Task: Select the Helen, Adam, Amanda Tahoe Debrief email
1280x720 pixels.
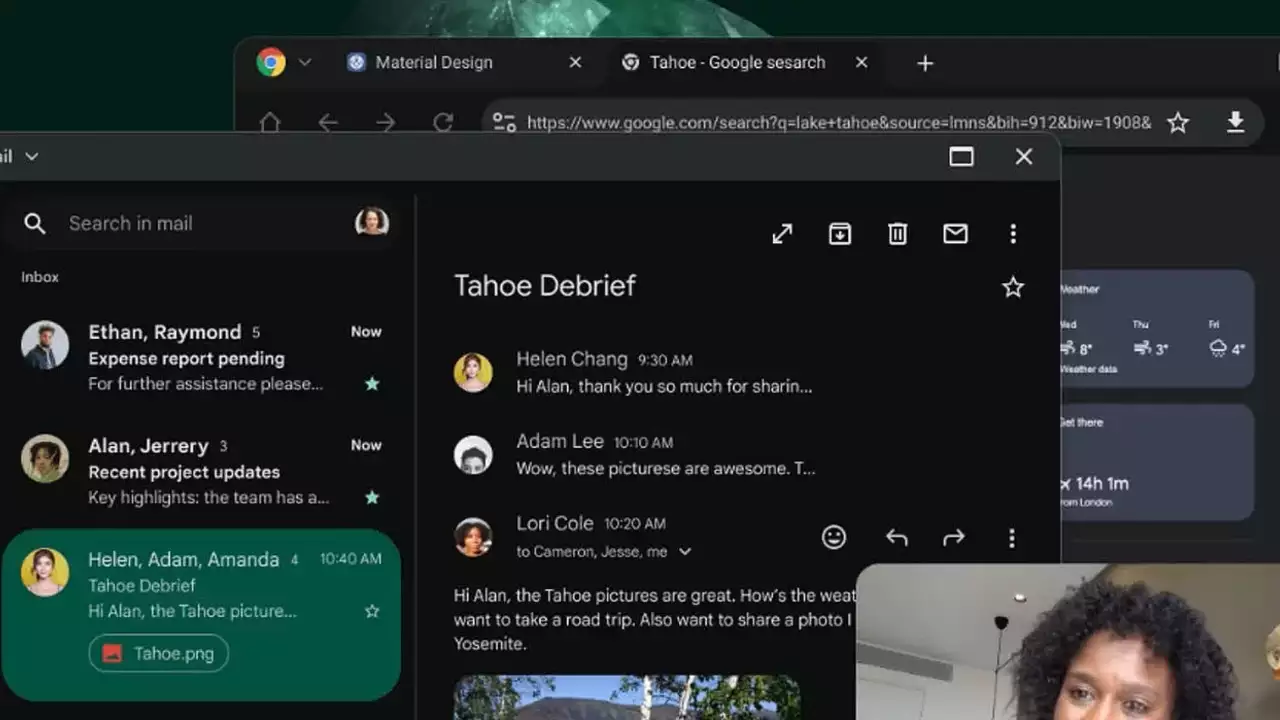Action: [201, 614]
